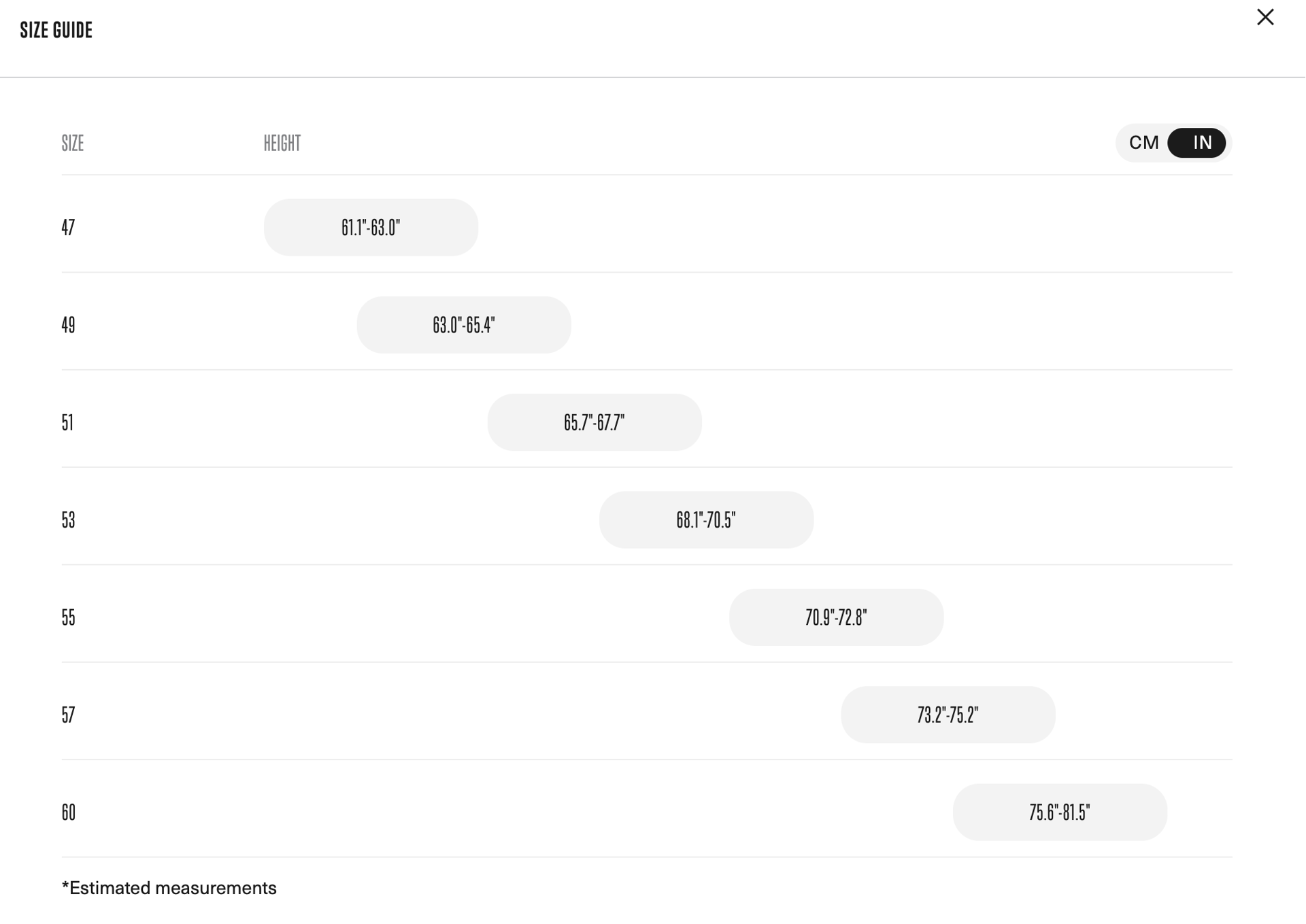Select size 49 row label
Viewport: 1306px width, 924px height.
tap(68, 325)
